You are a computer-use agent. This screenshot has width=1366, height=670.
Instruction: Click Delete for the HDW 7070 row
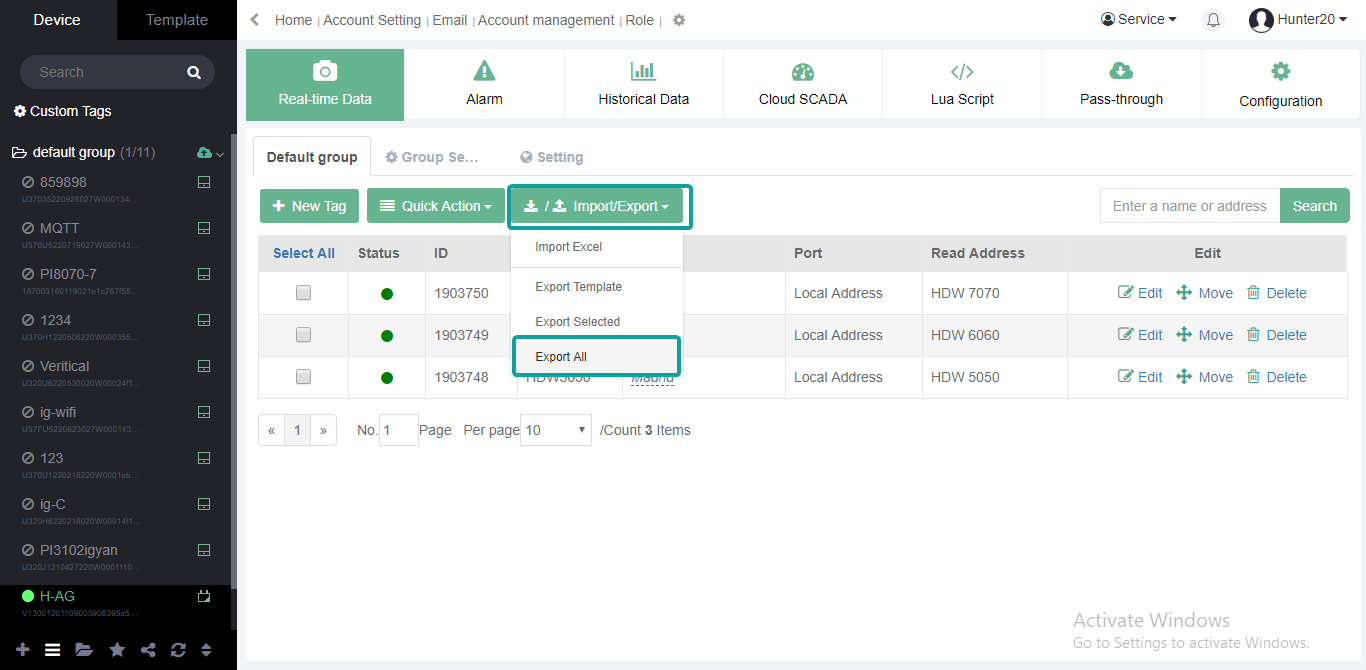(x=1276, y=293)
